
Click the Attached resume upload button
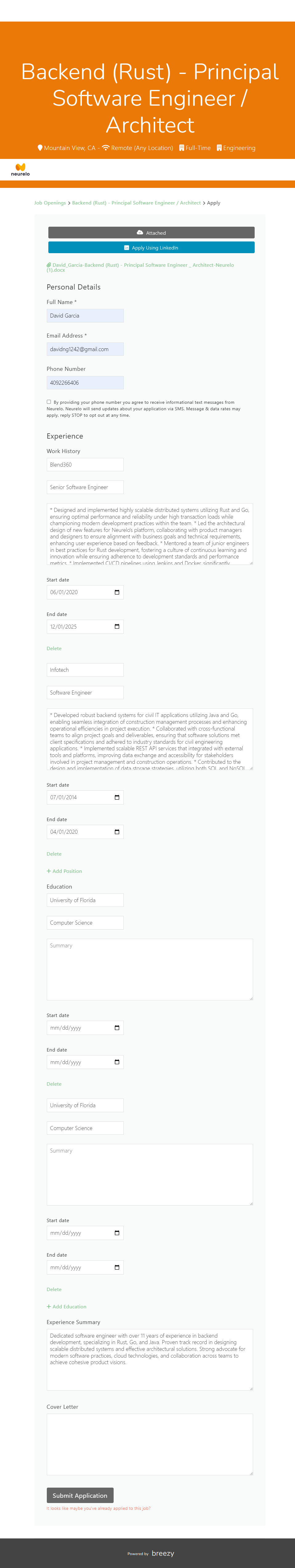click(151, 233)
